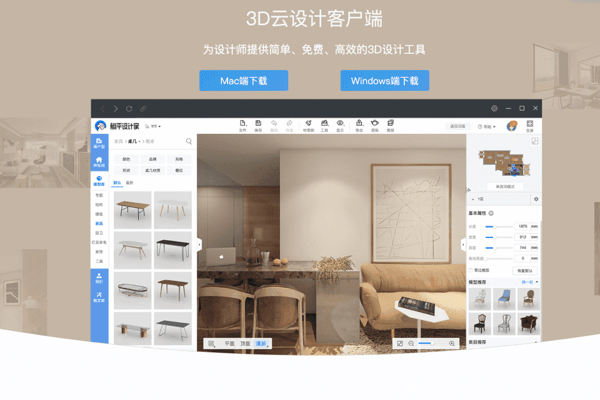Click the zoom in magnifier icon
This screenshot has width=600, height=400.
point(452,343)
